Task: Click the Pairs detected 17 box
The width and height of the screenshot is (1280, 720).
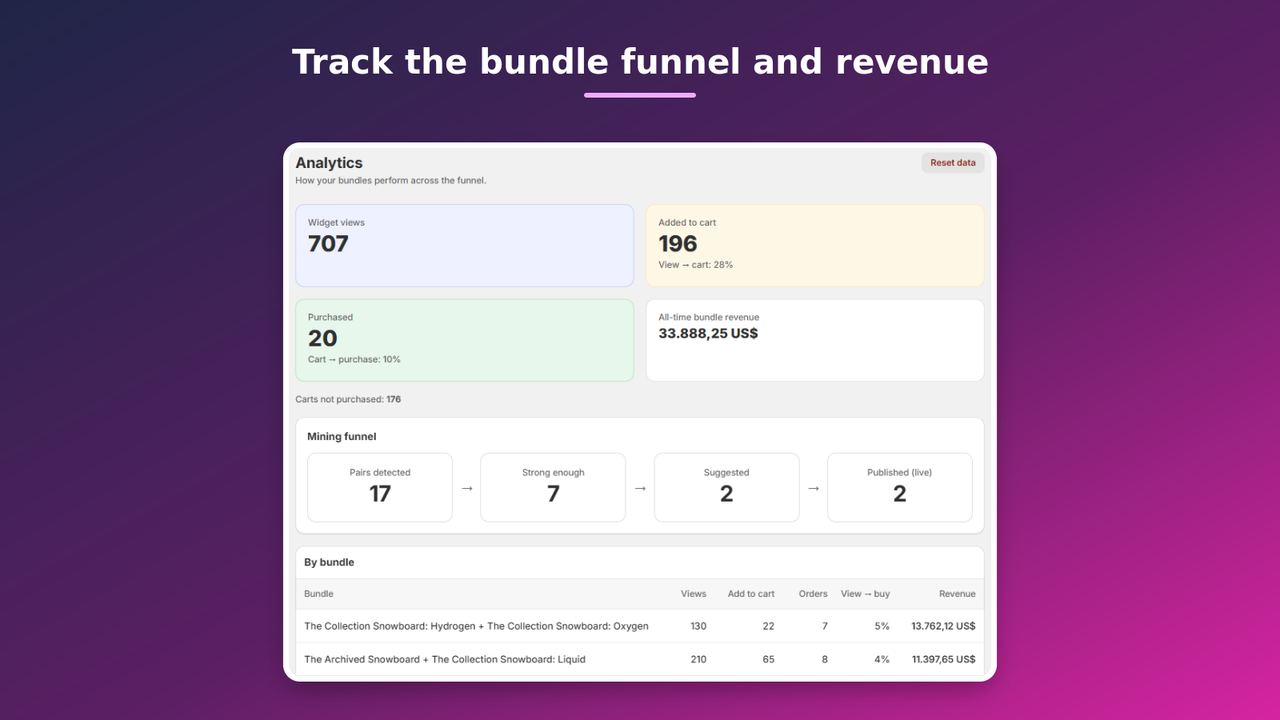Action: point(380,487)
